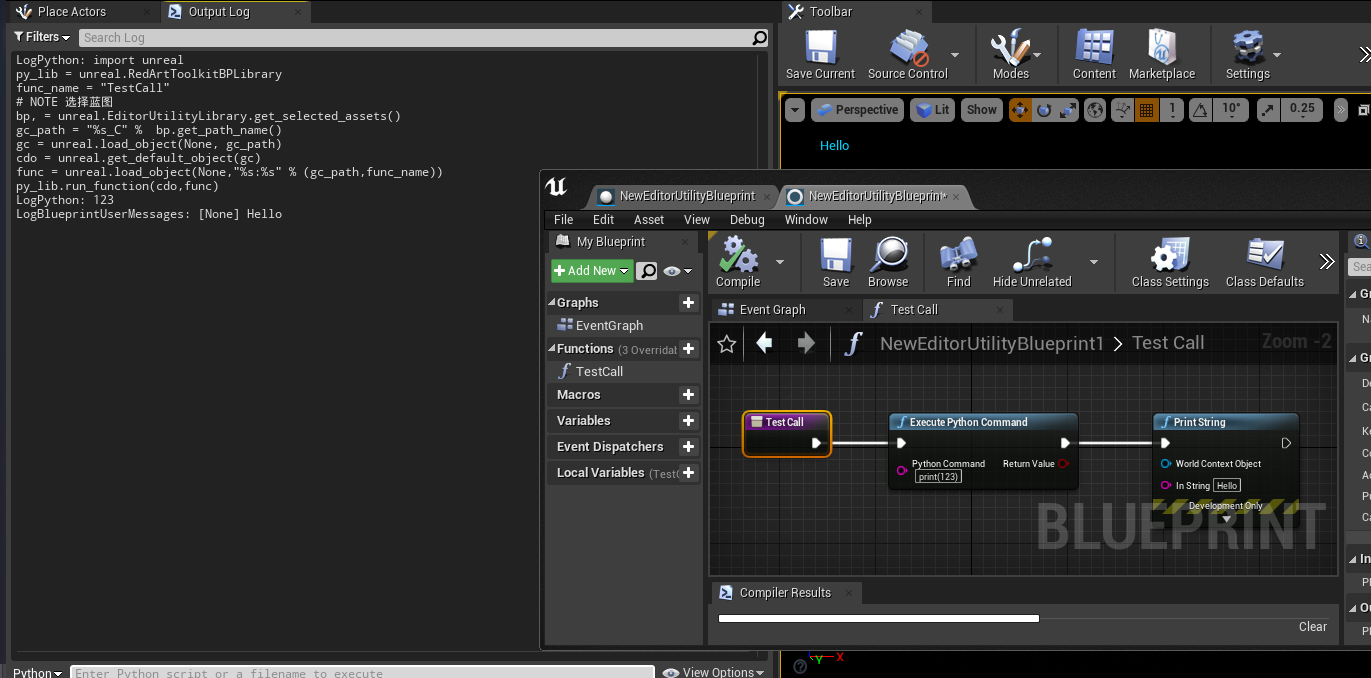Click the rotation snap value 10°
The height and width of the screenshot is (678, 1371).
1231,109
